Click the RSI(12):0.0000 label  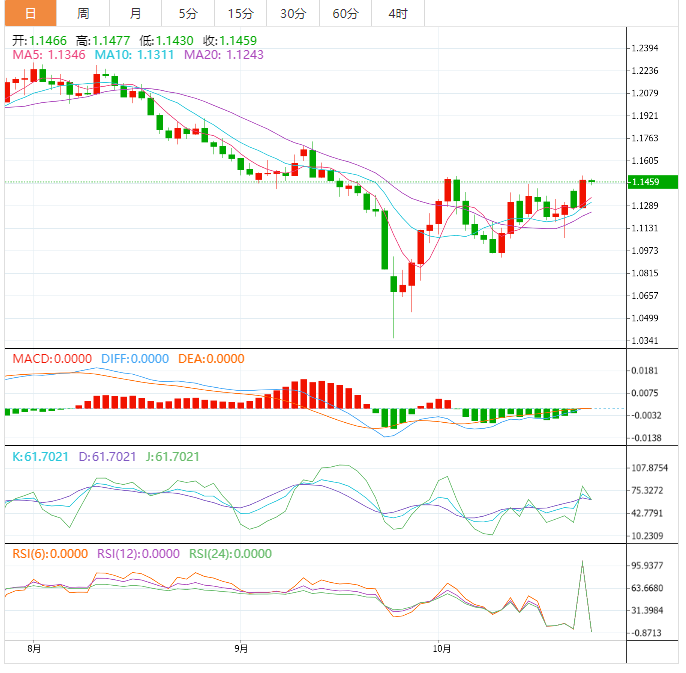[138, 554]
